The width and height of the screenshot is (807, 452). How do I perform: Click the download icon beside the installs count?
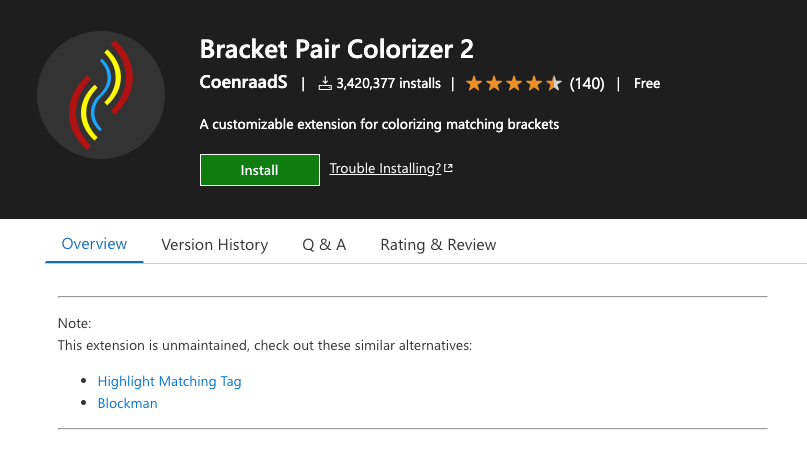[x=325, y=84]
